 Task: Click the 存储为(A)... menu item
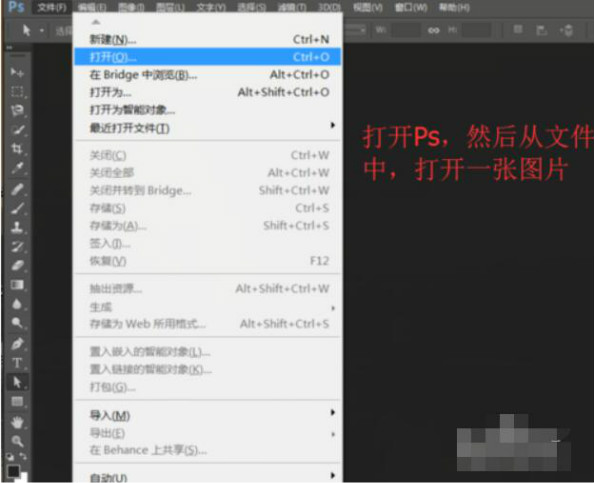point(208,226)
